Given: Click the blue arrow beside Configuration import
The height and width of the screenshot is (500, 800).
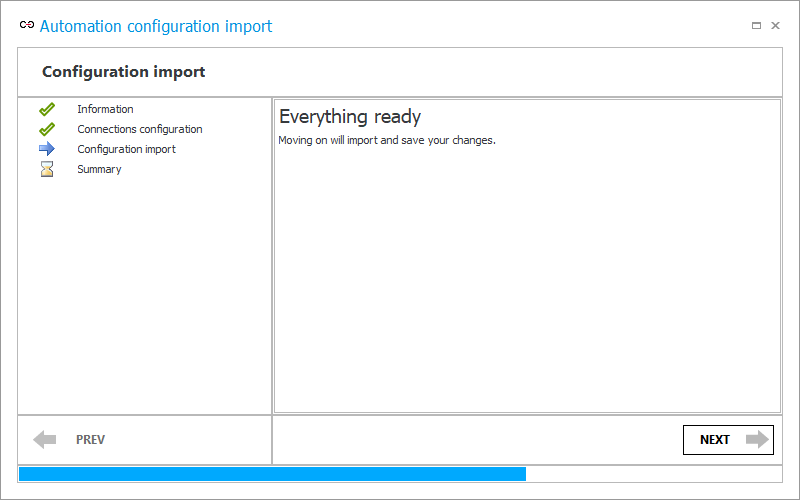Looking at the screenshot, I should pos(47,149).
